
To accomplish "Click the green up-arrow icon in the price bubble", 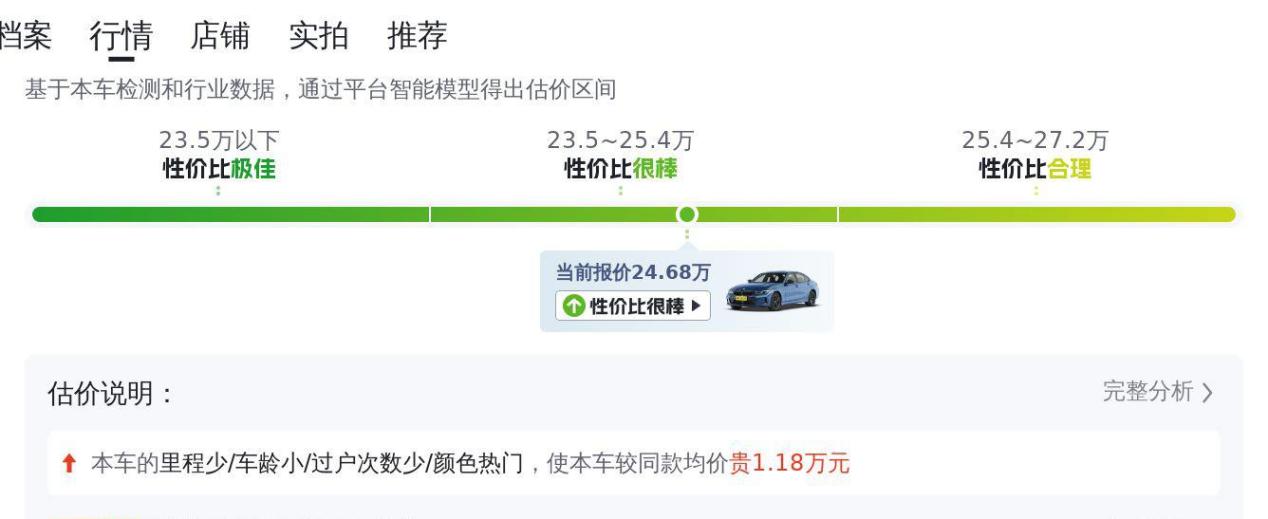I will pos(573,306).
